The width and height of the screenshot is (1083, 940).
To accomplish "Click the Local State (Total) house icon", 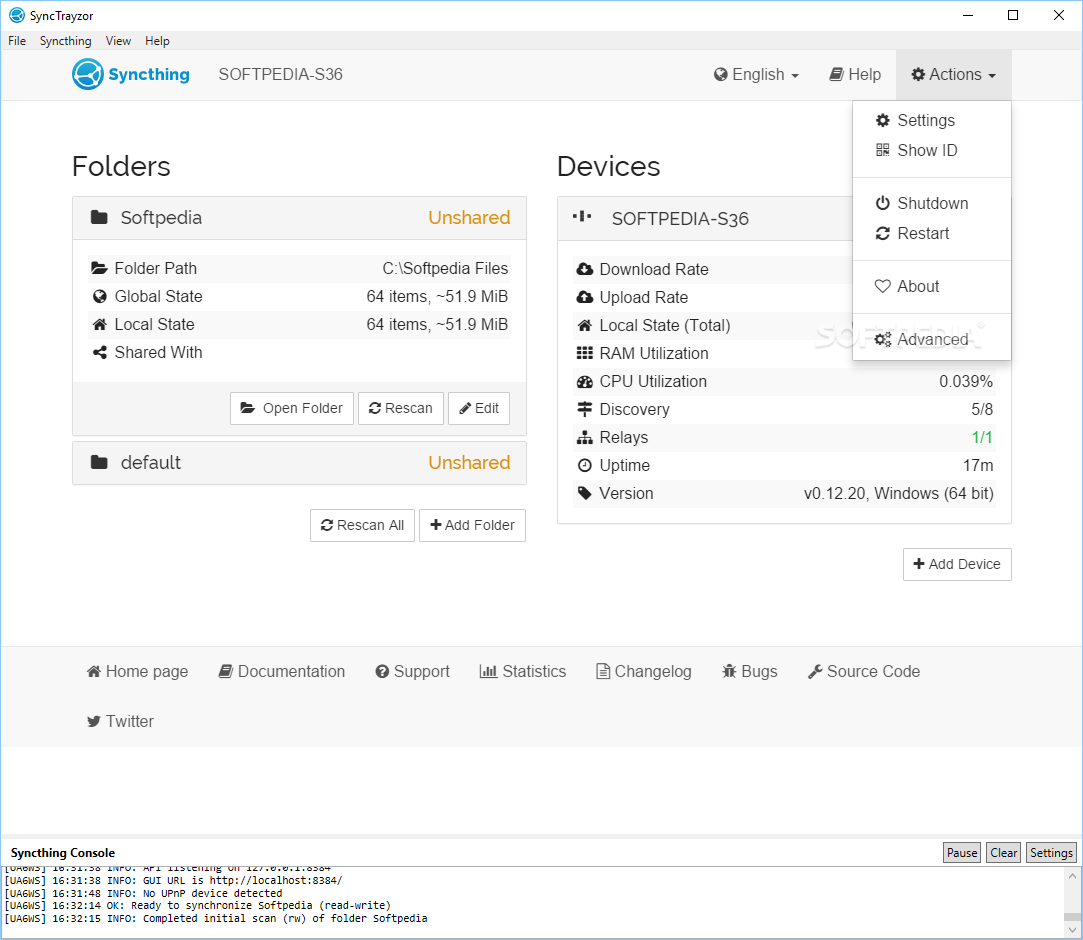I will click(x=584, y=325).
